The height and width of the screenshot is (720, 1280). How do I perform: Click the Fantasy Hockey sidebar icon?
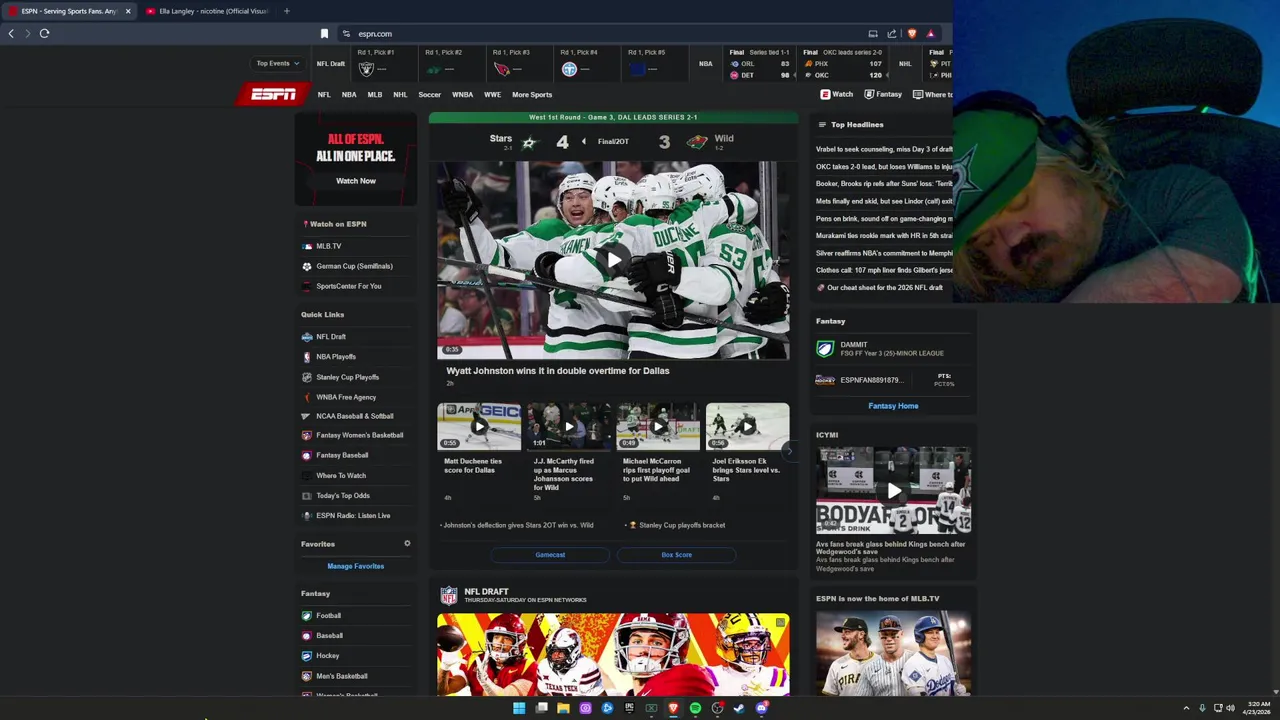307,656
